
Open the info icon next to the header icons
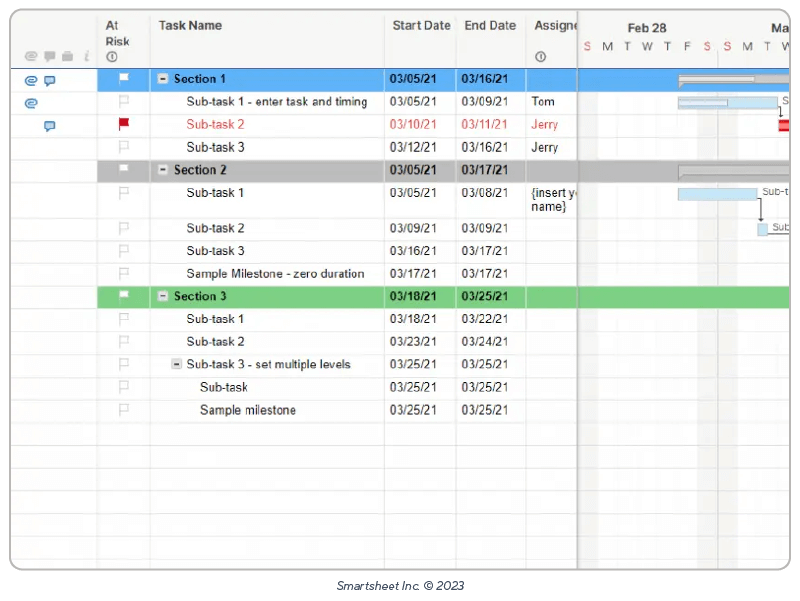(87, 57)
